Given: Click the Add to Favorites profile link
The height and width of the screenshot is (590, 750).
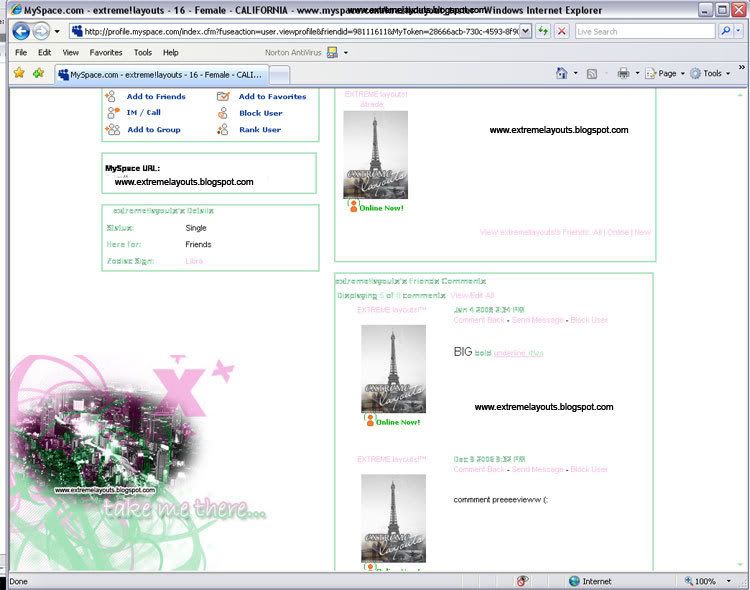Looking at the screenshot, I should 272,96.
